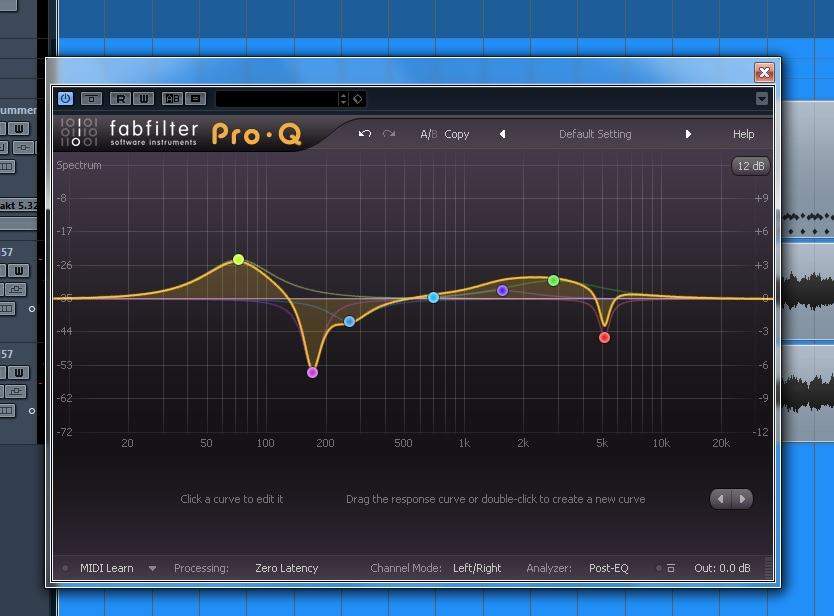Open the MIDI Learn dropdown arrow
834x616 pixels.
pyautogui.click(x=152, y=568)
